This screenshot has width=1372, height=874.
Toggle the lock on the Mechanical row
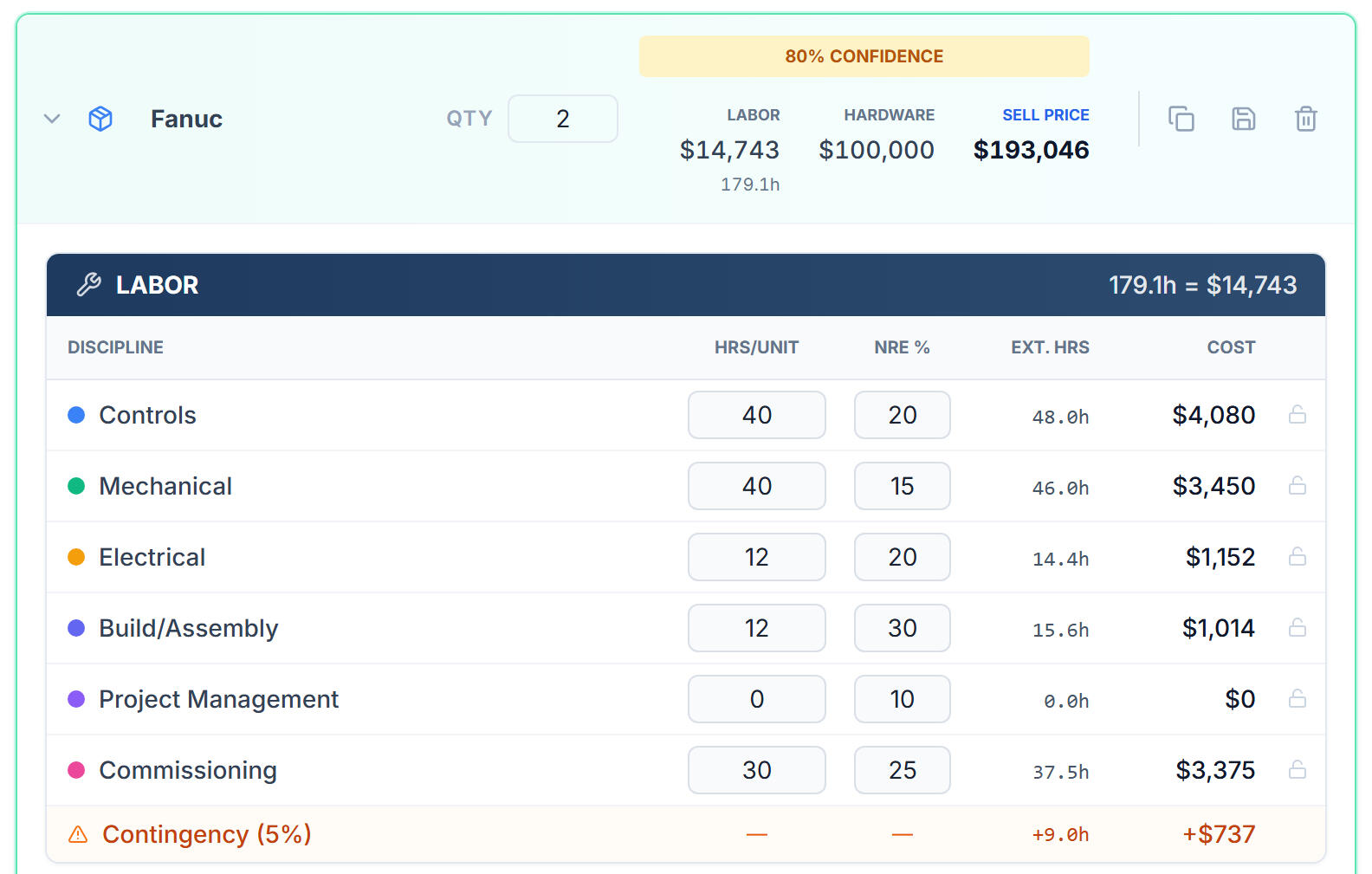point(1297,486)
